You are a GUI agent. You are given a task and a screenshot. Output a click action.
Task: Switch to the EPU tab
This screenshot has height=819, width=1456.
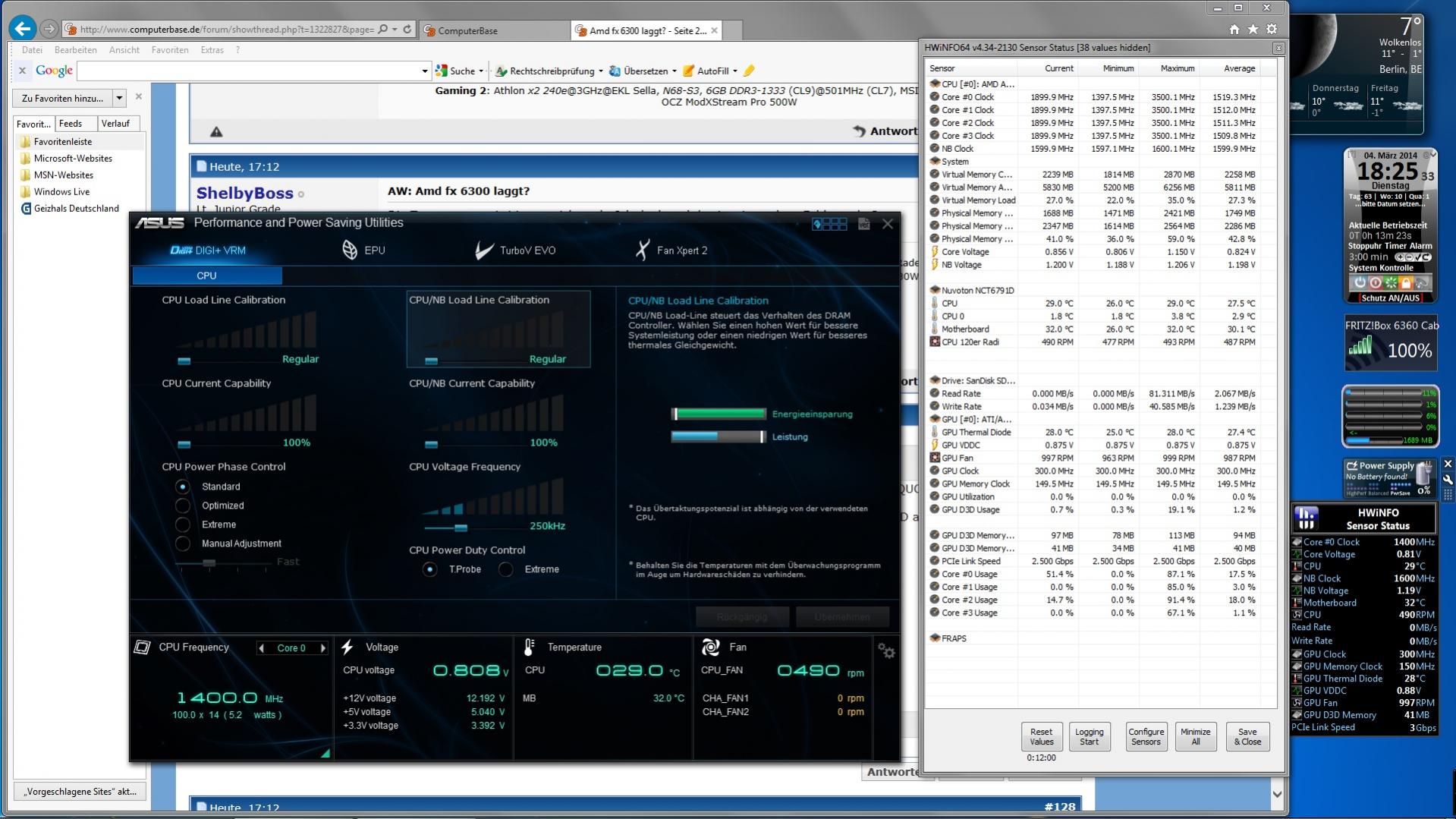tap(363, 250)
